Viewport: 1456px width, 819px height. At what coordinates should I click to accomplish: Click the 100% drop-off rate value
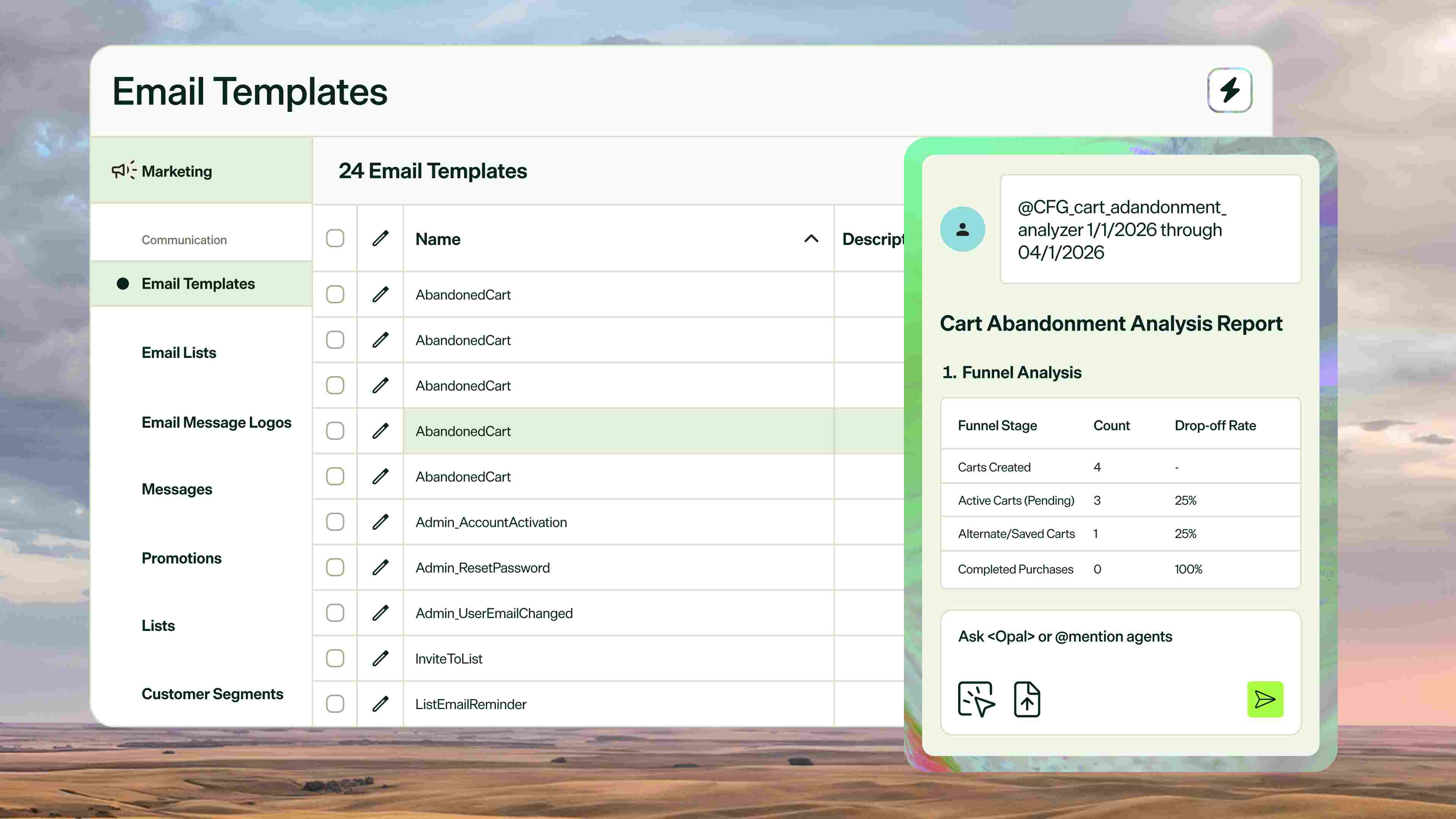[1188, 569]
